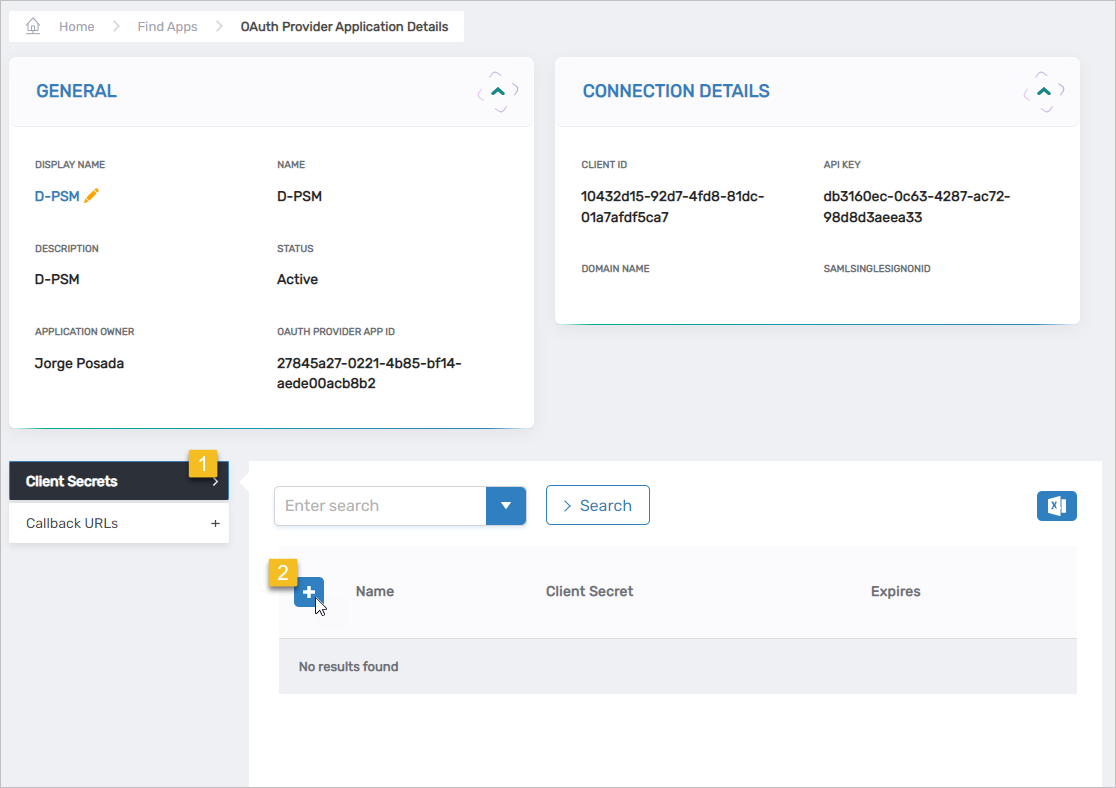Sort by the Client Secret column header
This screenshot has width=1116, height=788.
point(589,591)
